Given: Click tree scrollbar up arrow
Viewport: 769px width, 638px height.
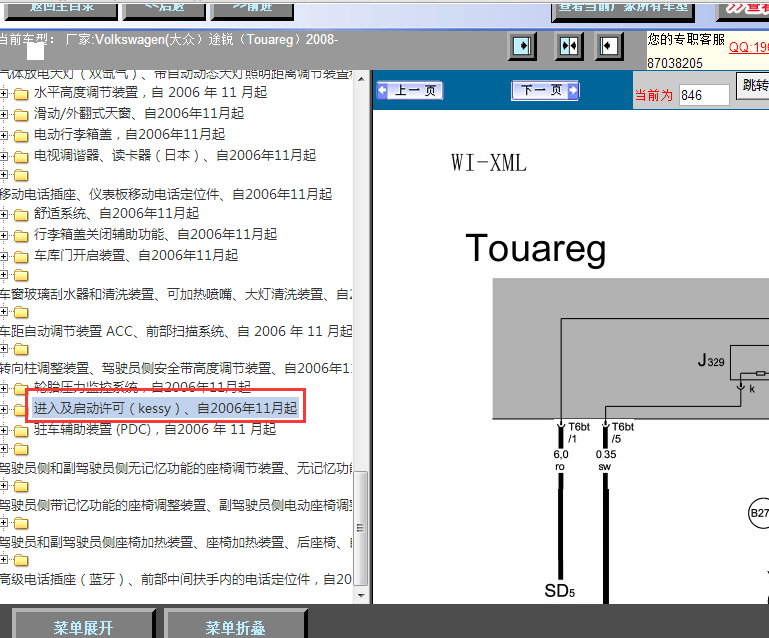Looking at the screenshot, I should pyautogui.click(x=361, y=78).
